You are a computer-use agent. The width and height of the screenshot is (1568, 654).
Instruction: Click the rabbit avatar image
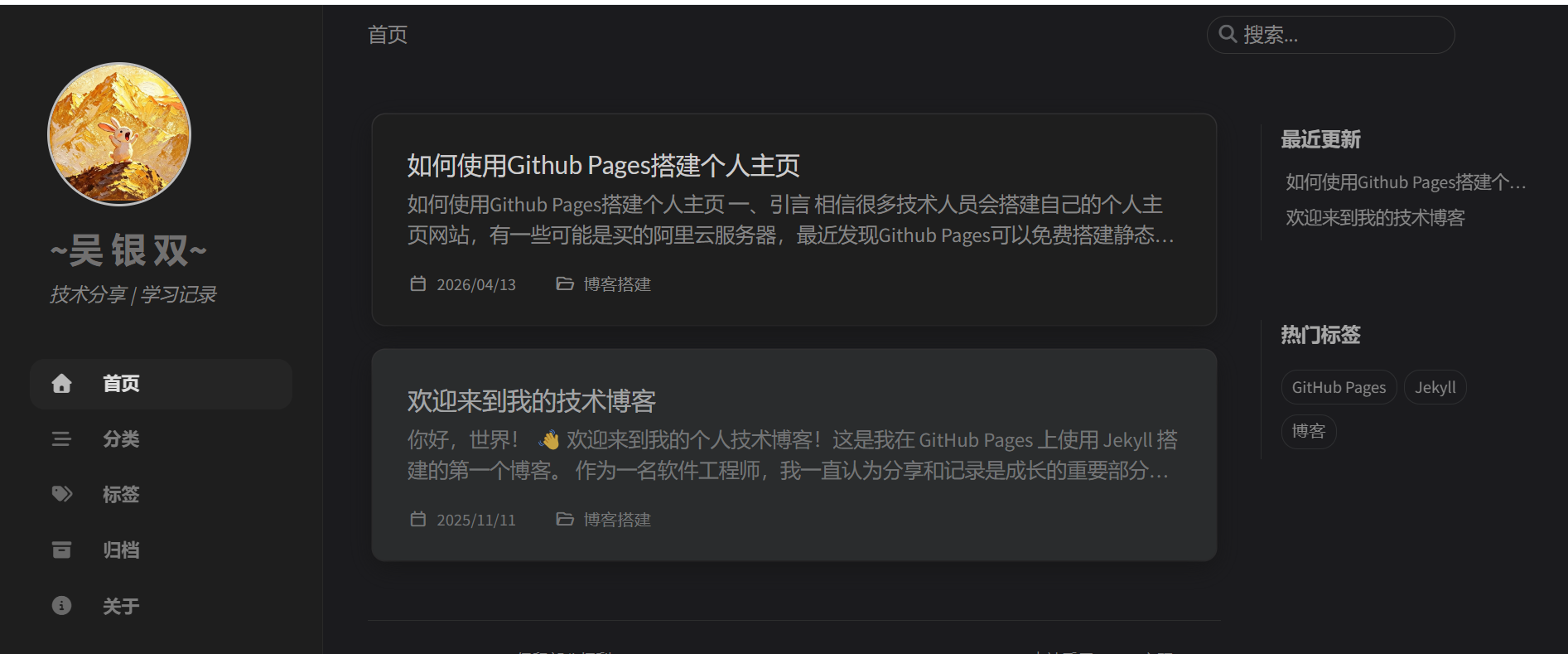pyautogui.click(x=119, y=134)
